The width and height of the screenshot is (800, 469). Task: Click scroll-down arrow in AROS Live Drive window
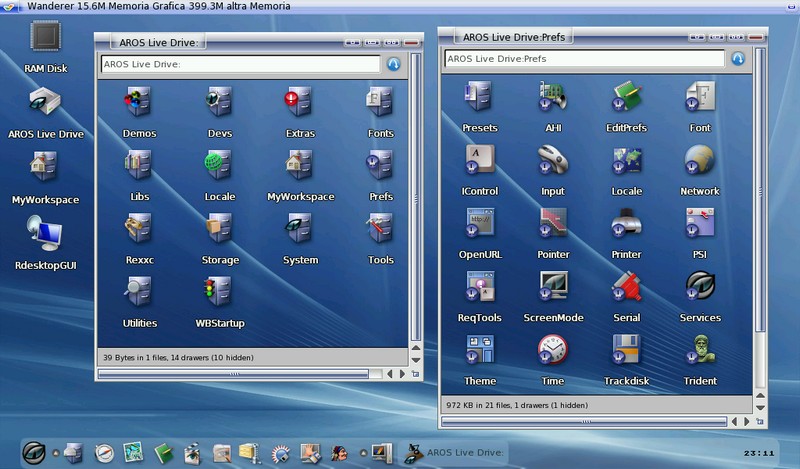(x=416, y=360)
